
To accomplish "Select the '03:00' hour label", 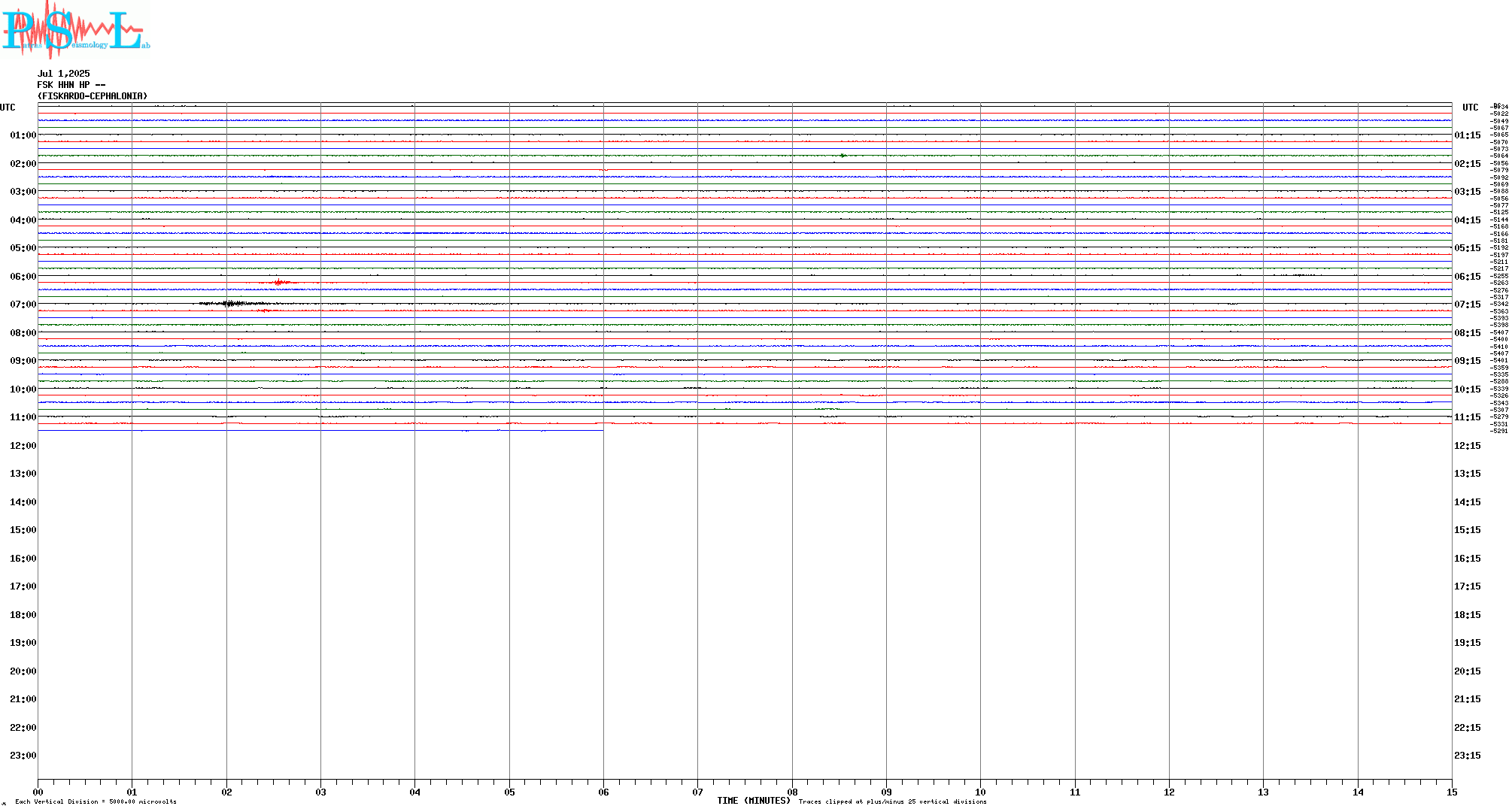I will click(23, 192).
